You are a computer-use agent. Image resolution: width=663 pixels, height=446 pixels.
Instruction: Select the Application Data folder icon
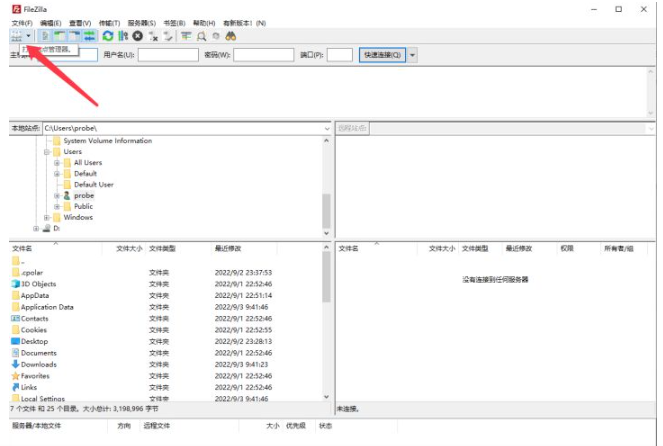(16, 307)
